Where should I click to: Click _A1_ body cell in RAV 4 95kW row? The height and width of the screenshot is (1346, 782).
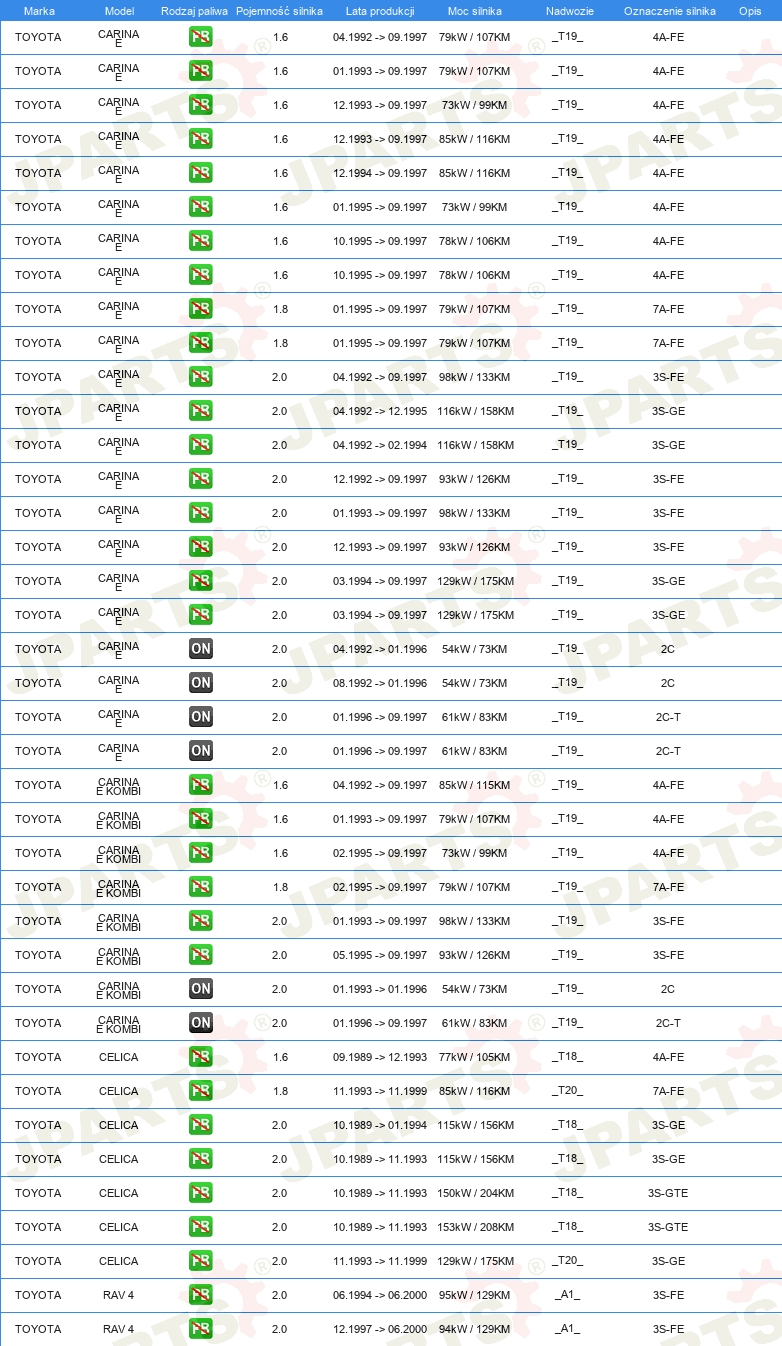(568, 1295)
